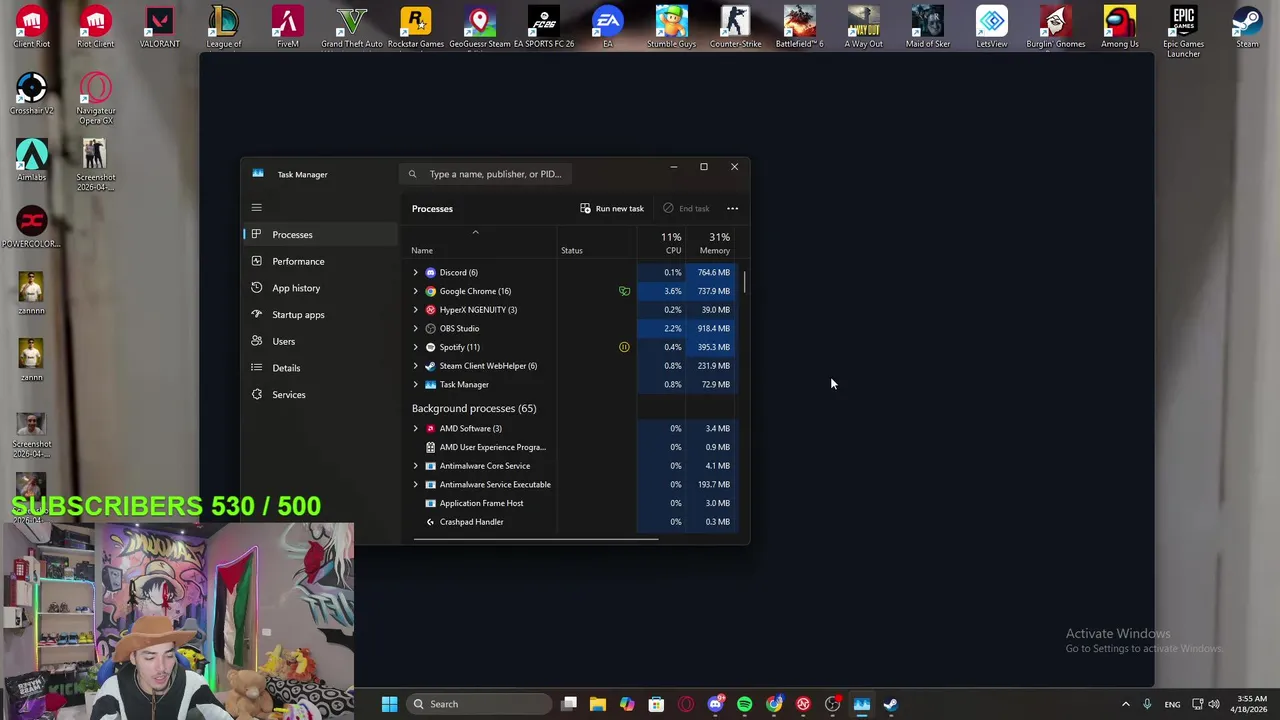The width and height of the screenshot is (1280, 720).
Task: Sort processes by the Status column
Action: [597, 242]
